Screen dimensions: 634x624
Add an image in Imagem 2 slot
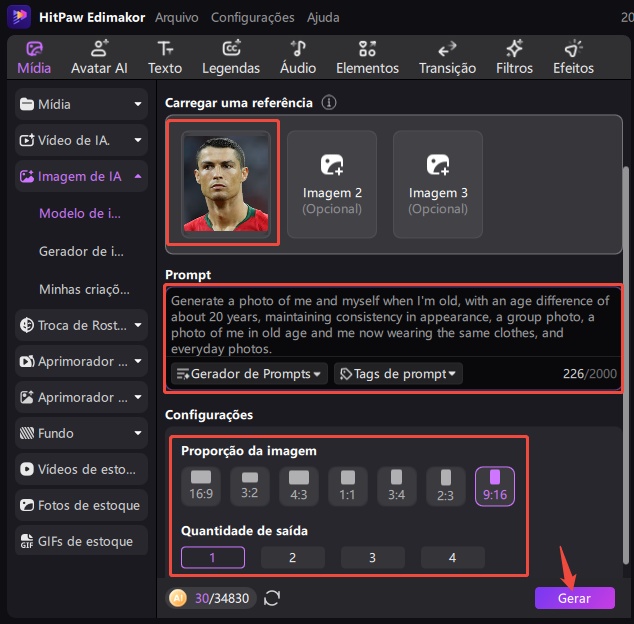click(x=332, y=184)
